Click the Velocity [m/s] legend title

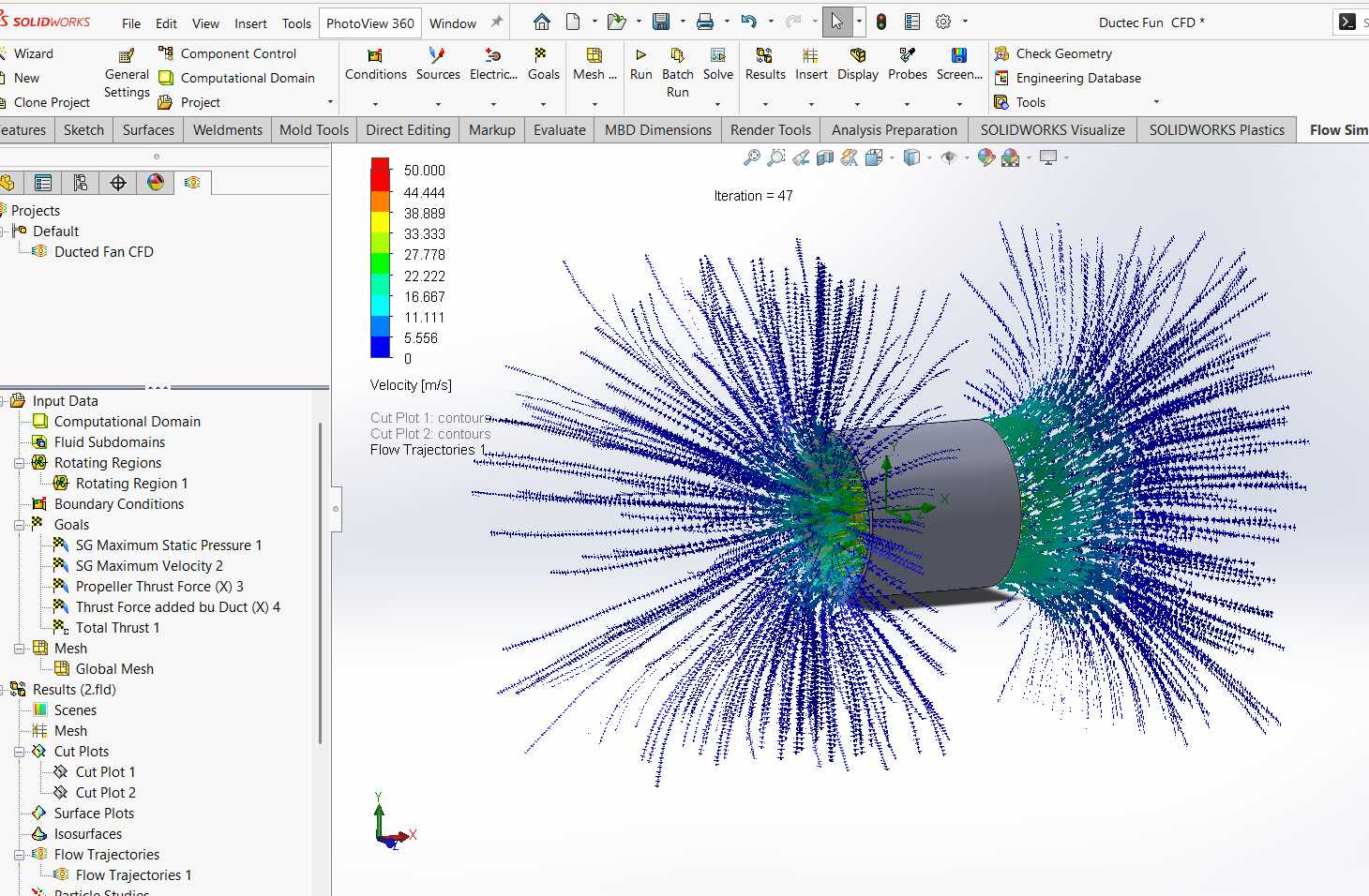coord(411,385)
